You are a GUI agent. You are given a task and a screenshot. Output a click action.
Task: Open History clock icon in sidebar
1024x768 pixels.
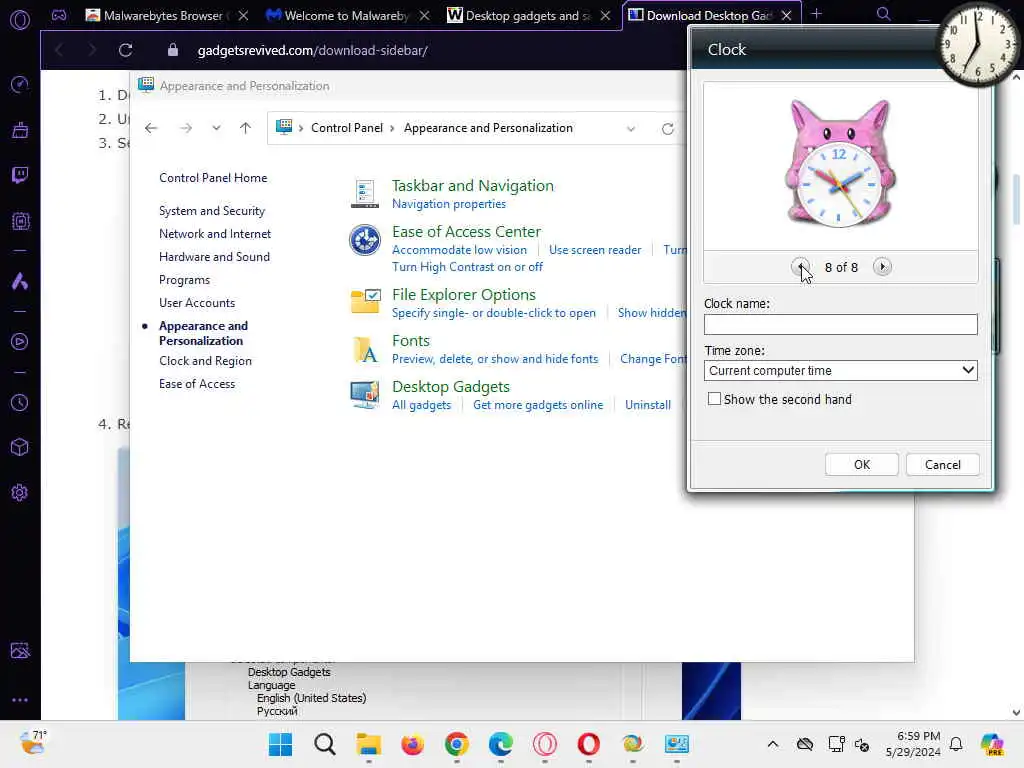click(20, 402)
